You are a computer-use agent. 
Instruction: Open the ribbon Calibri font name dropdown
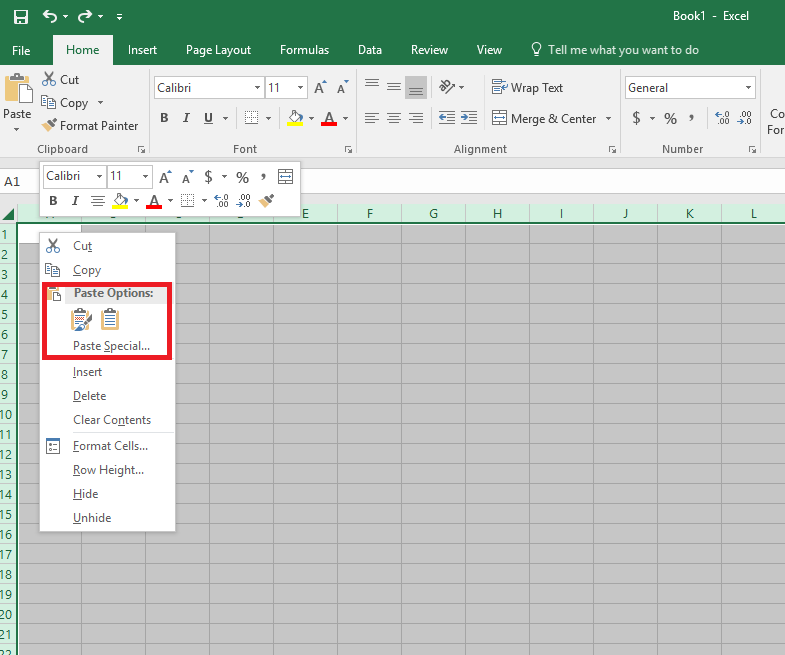257,88
